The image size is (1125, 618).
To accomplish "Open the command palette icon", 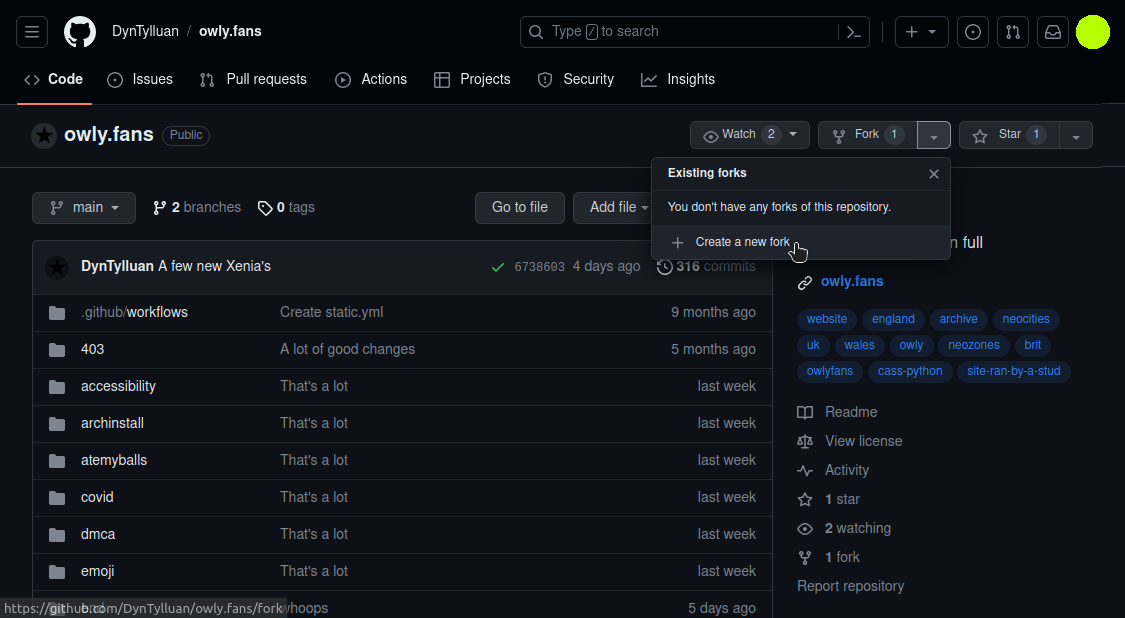I will click(853, 32).
